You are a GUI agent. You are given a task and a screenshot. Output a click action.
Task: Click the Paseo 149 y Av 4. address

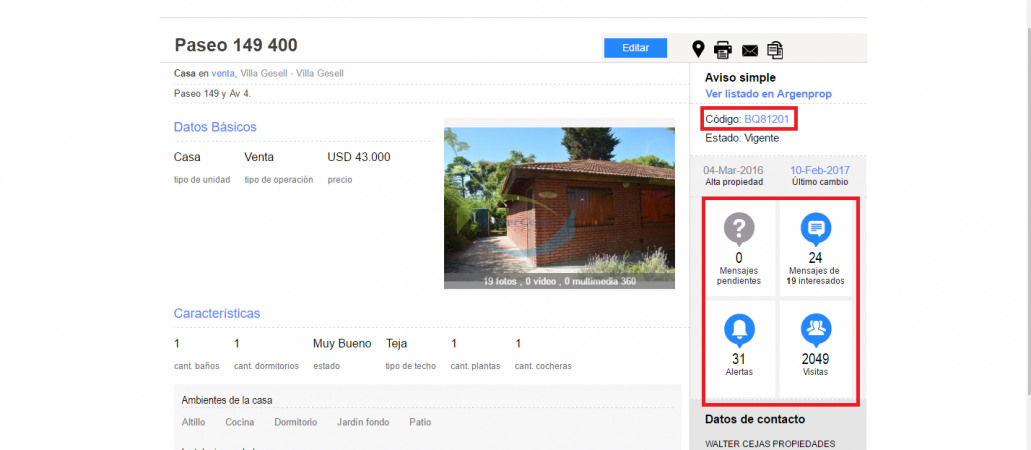tap(212, 93)
